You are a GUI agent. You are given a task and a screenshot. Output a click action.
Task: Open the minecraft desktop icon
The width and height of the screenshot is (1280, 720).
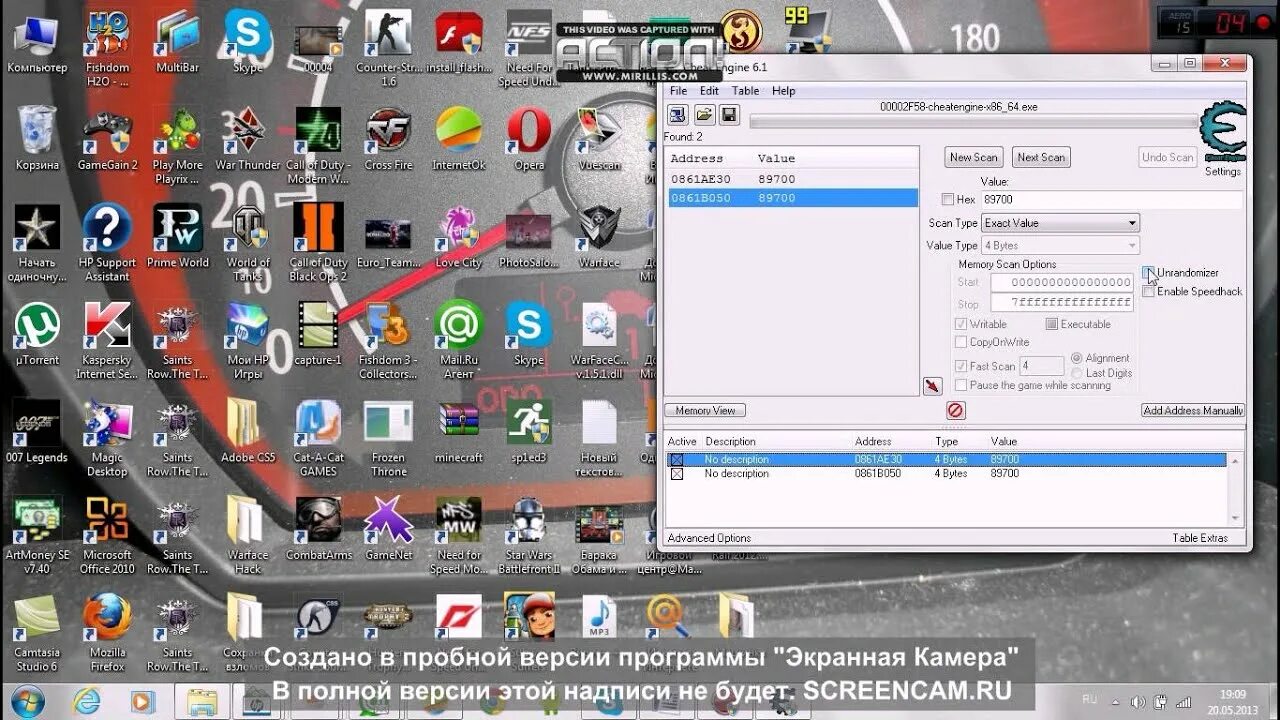click(x=459, y=432)
